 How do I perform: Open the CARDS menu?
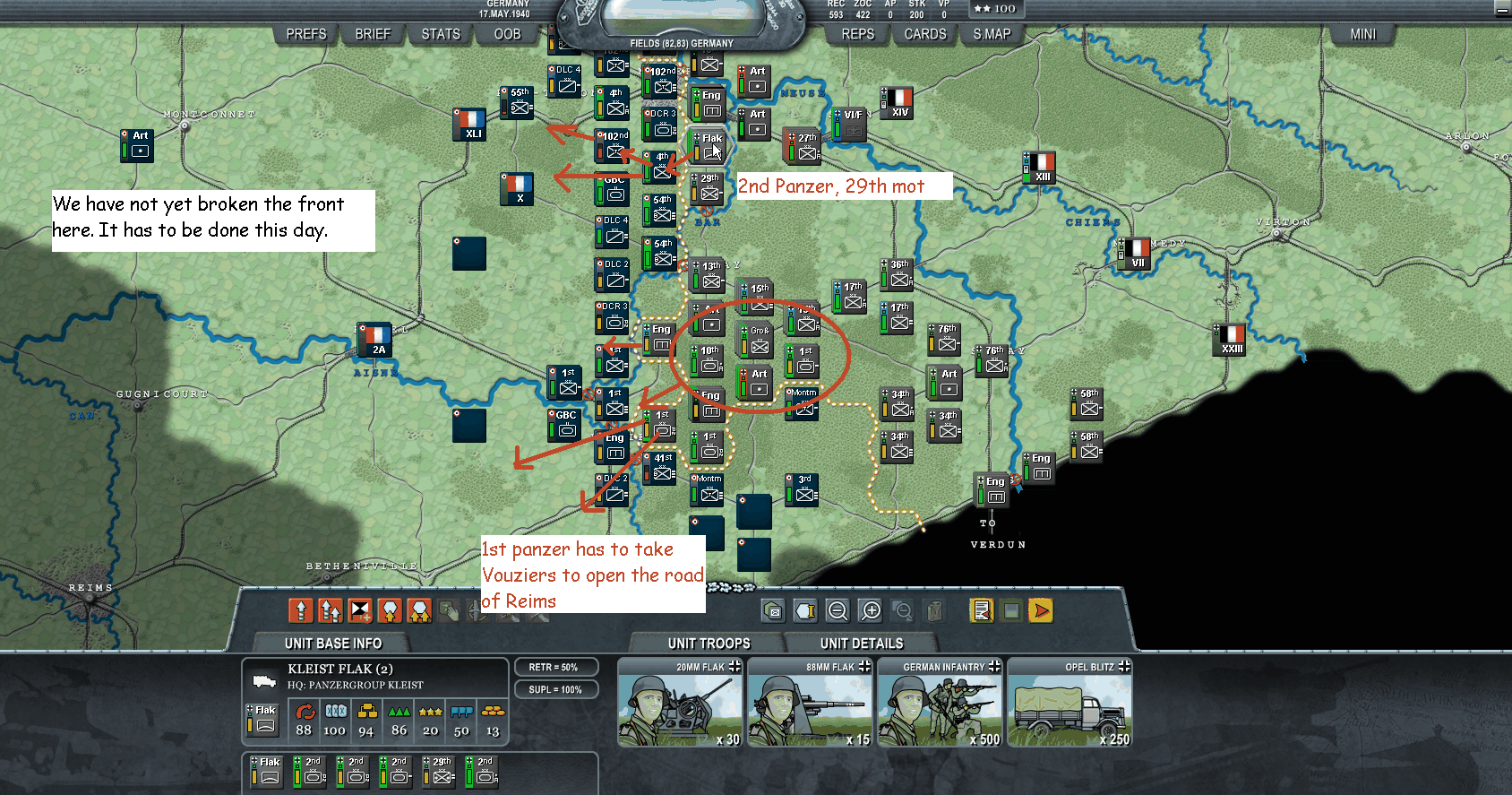pyautogui.click(x=925, y=34)
